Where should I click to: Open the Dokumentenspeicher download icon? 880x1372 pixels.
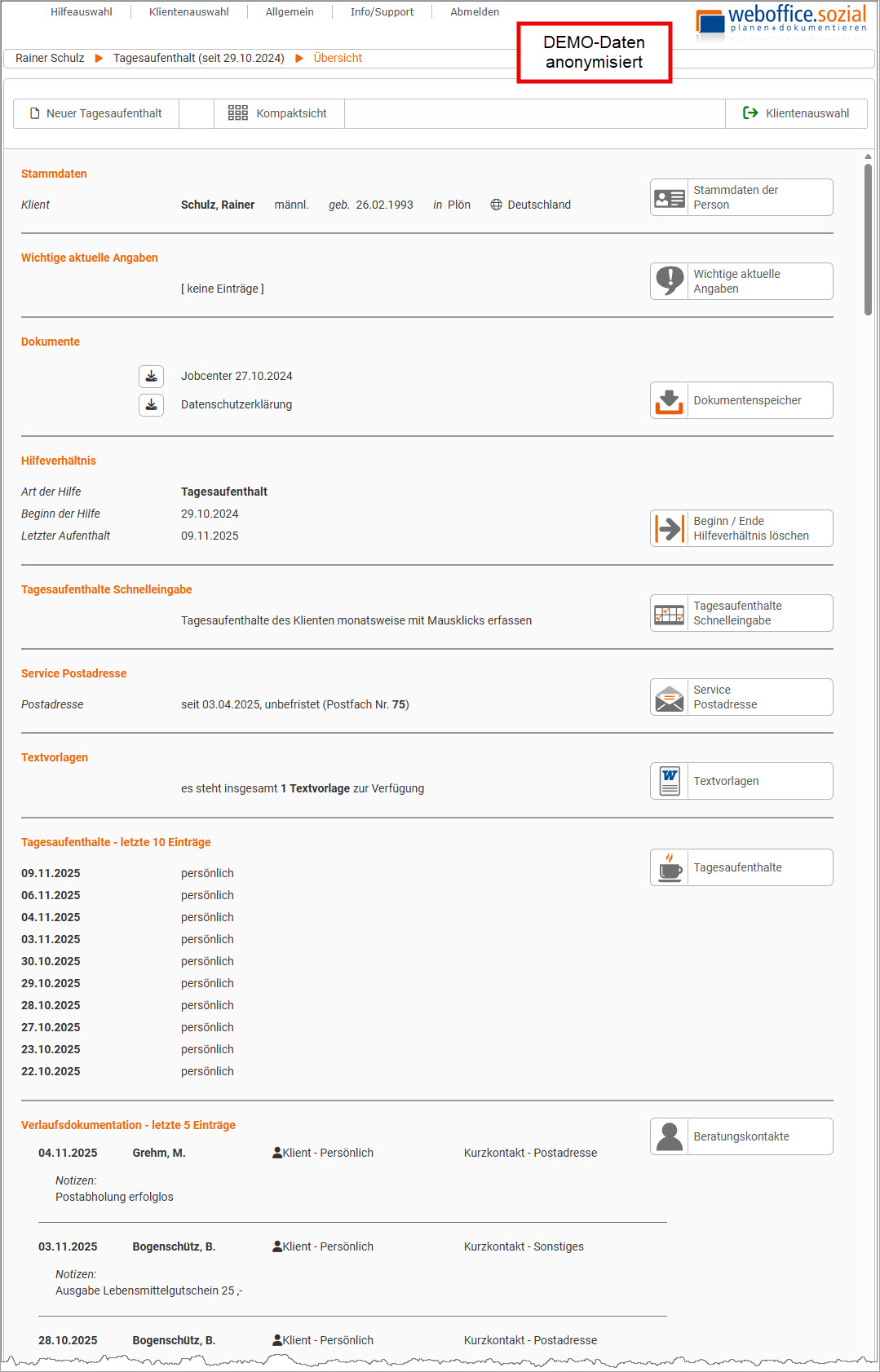(x=670, y=401)
